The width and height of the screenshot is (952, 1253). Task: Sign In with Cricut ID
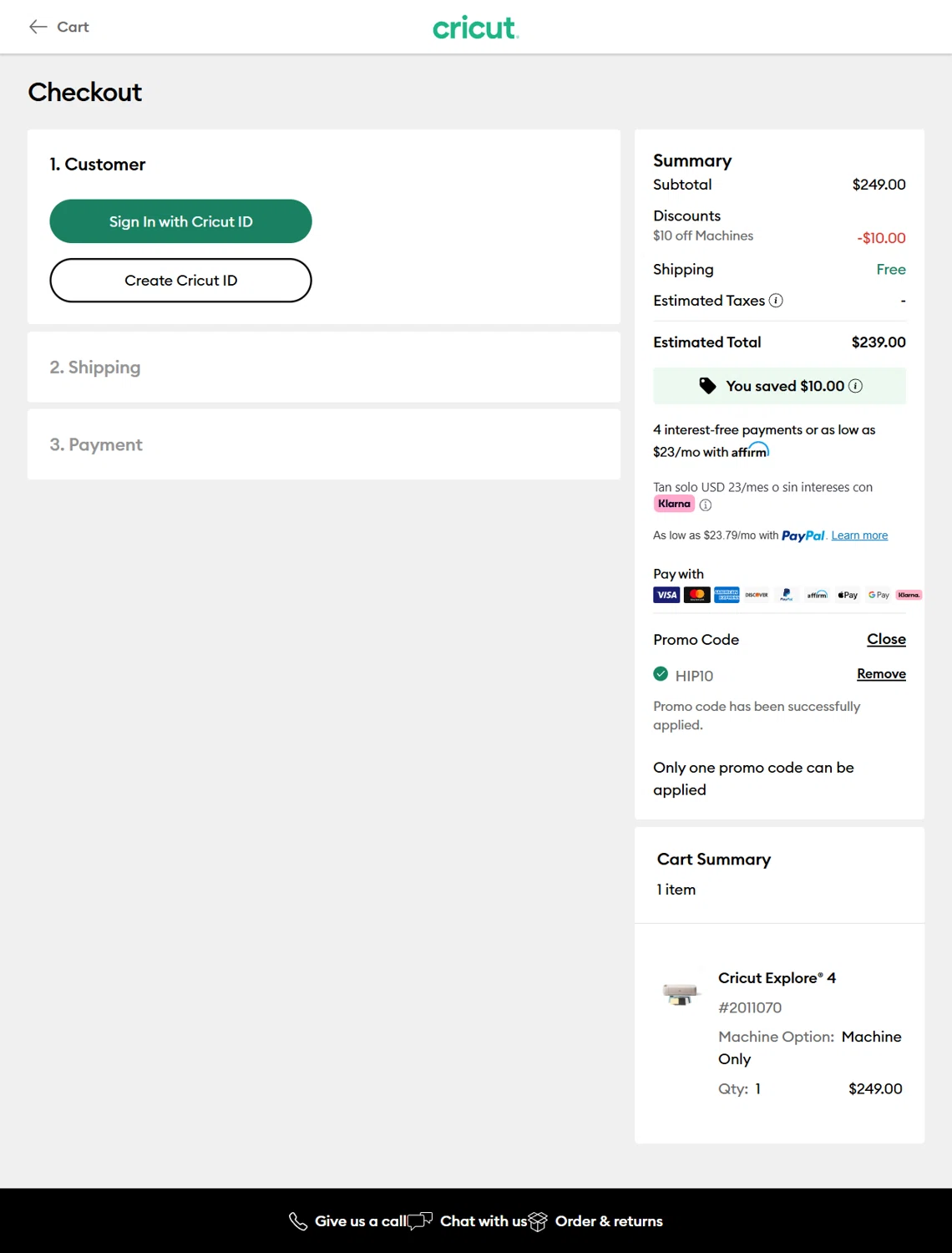180,221
